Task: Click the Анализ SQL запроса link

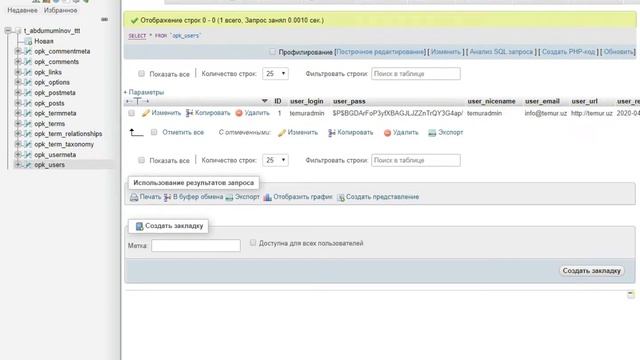Action: point(501,52)
